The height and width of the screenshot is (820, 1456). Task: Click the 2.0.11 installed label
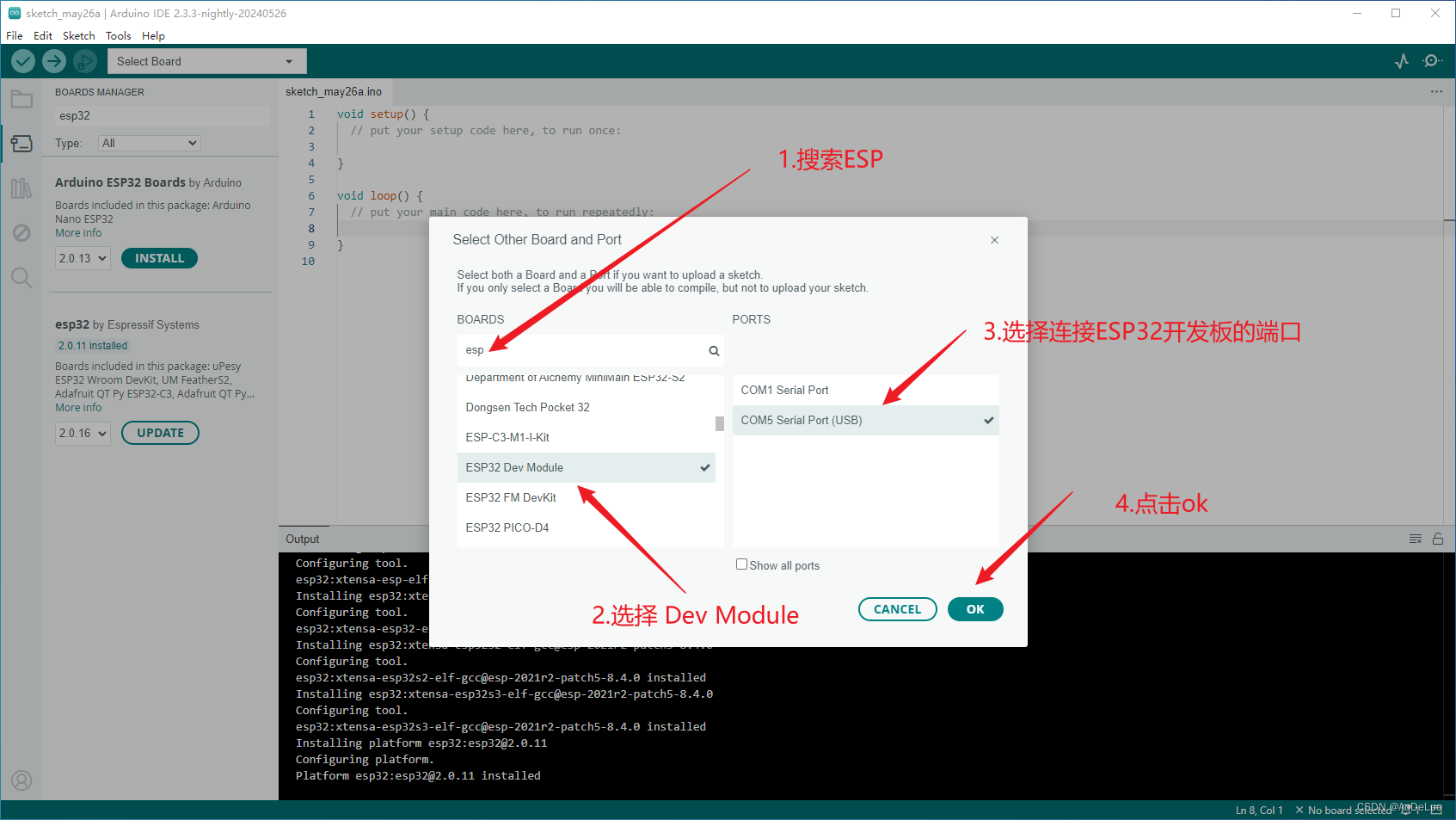[x=93, y=346]
